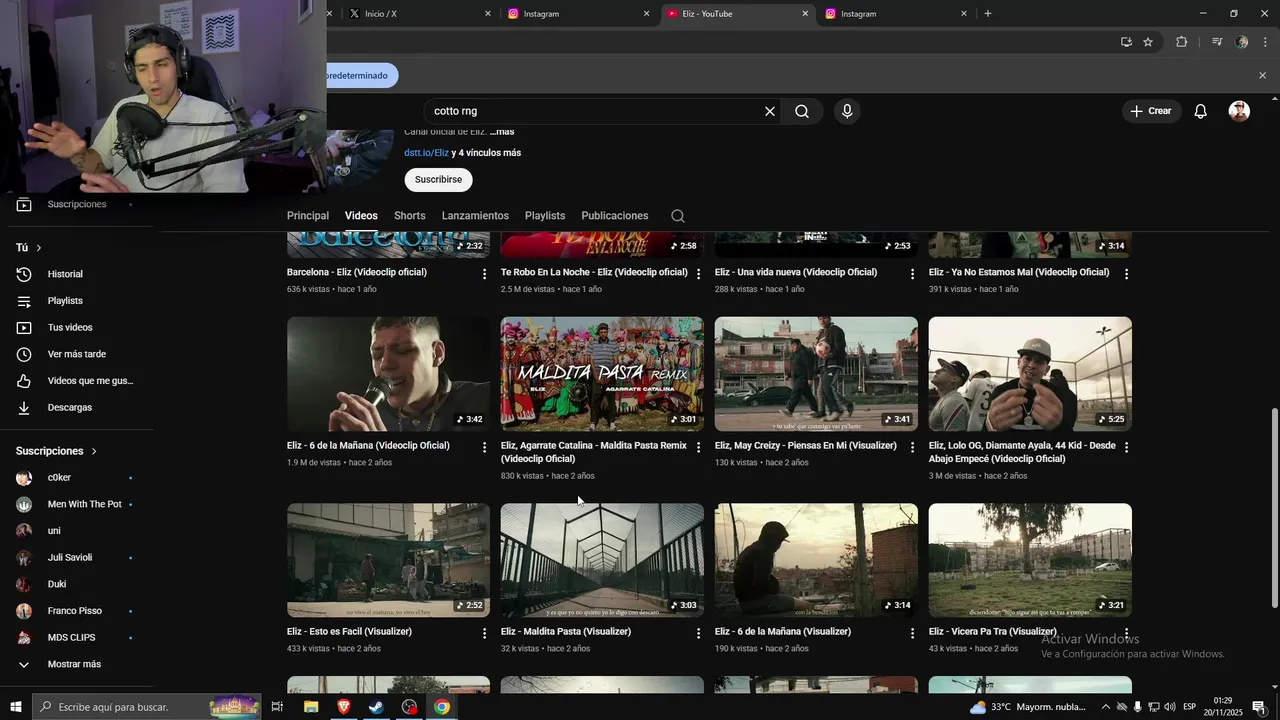Dismiss the default browser banner
Viewport: 1280px width, 720px height.
(x=1262, y=75)
